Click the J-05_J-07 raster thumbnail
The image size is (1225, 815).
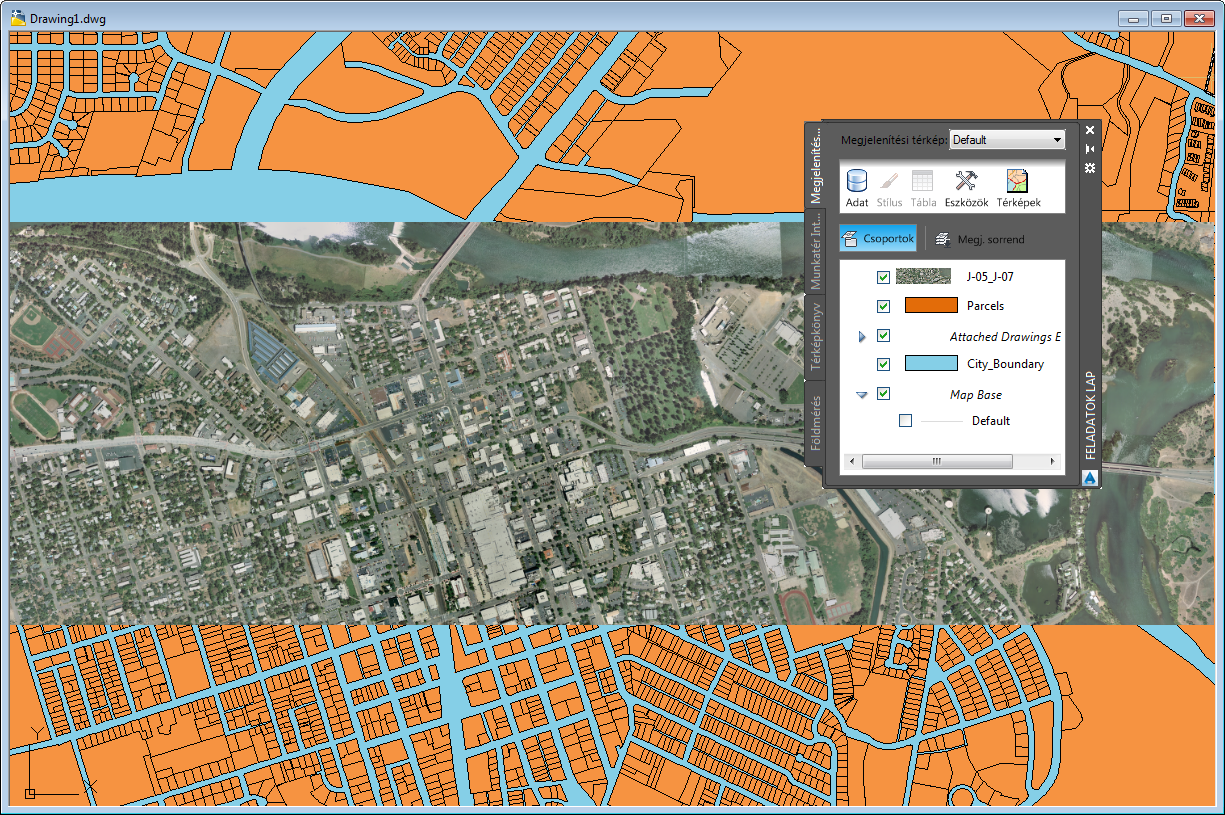tap(923, 277)
